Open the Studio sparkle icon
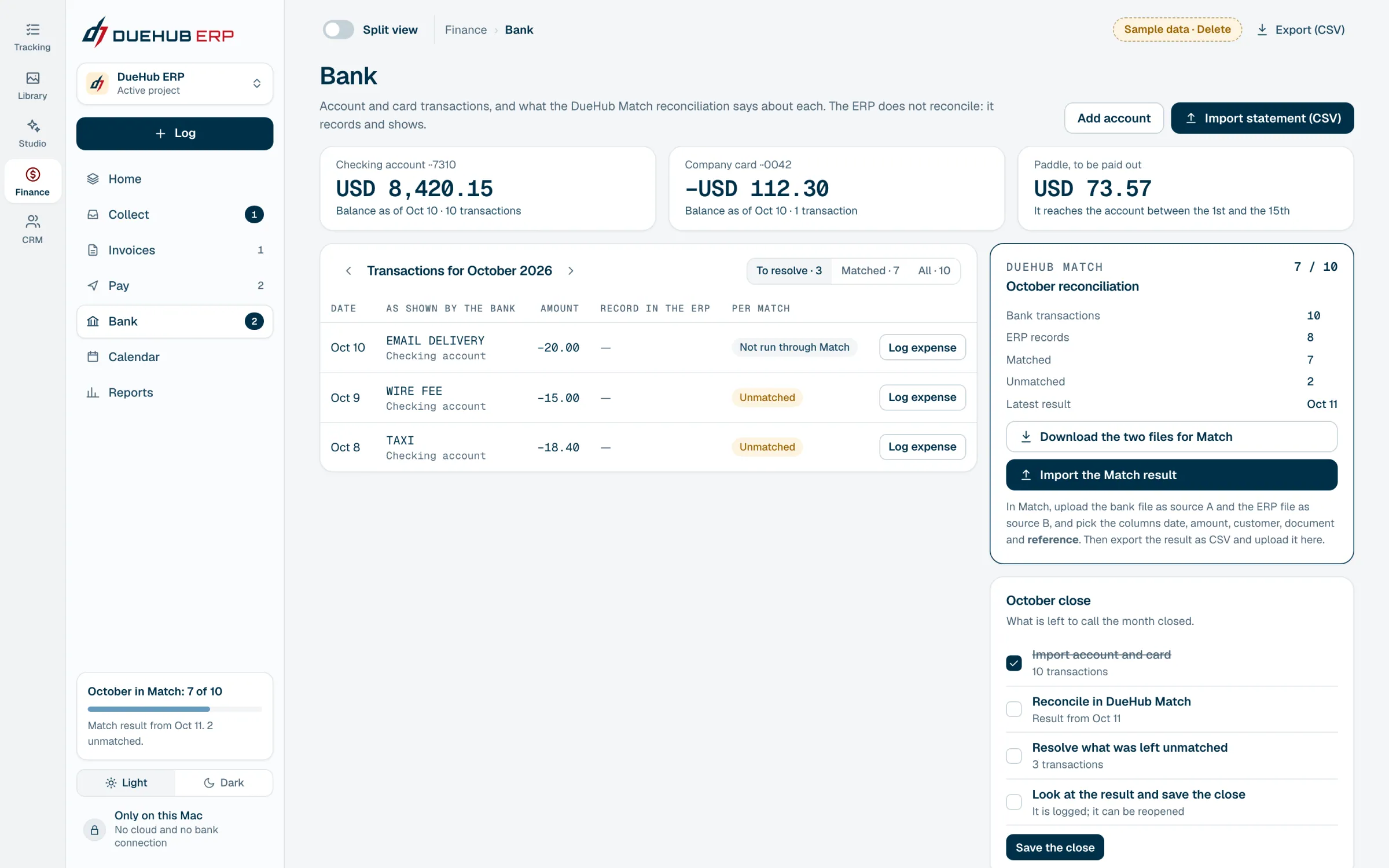The height and width of the screenshot is (868, 1389). [32, 126]
